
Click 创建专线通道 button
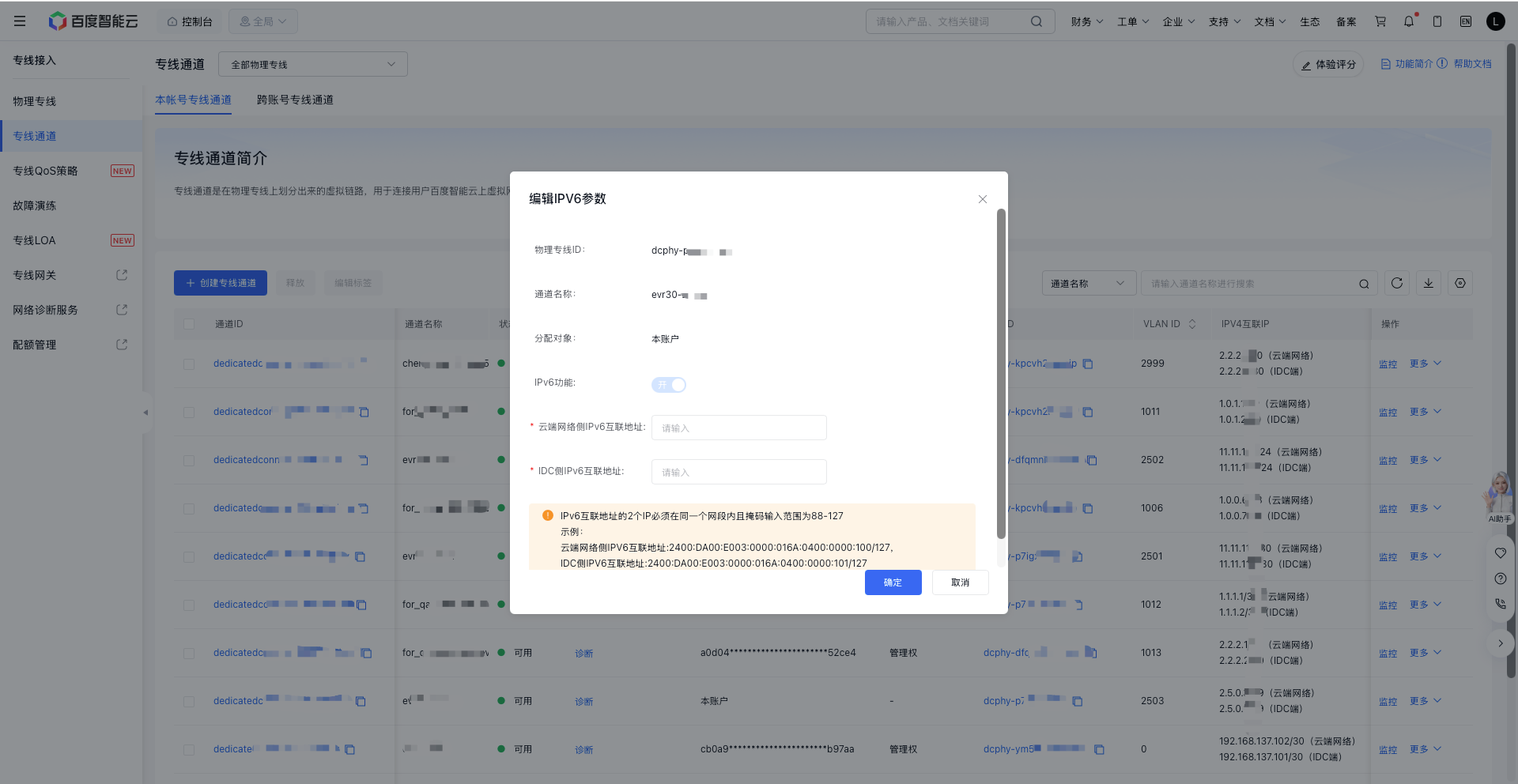221,283
